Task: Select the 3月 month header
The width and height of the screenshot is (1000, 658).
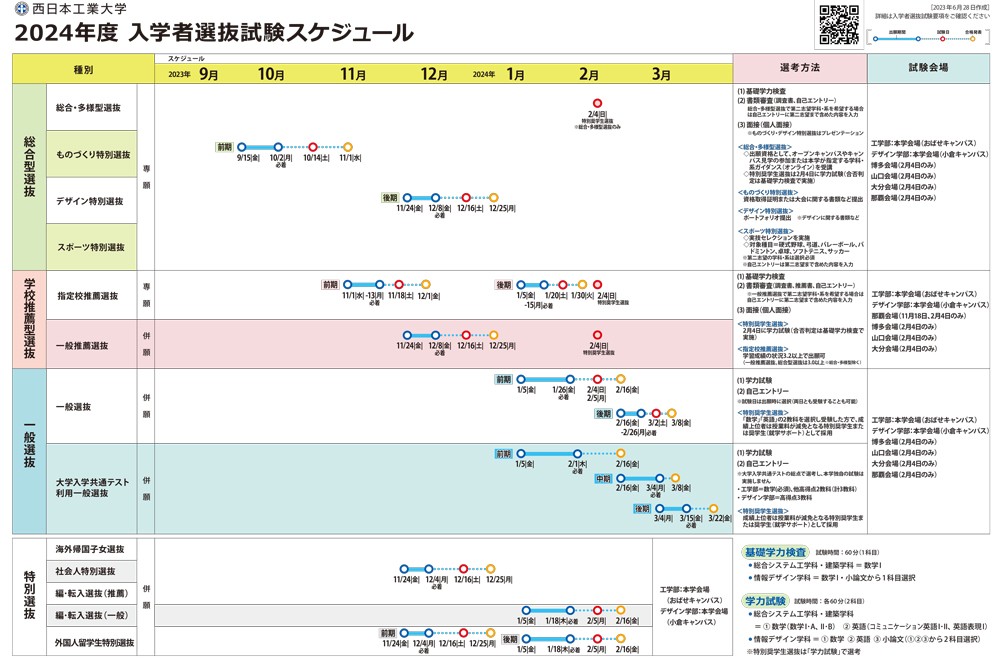Action: (x=661, y=74)
